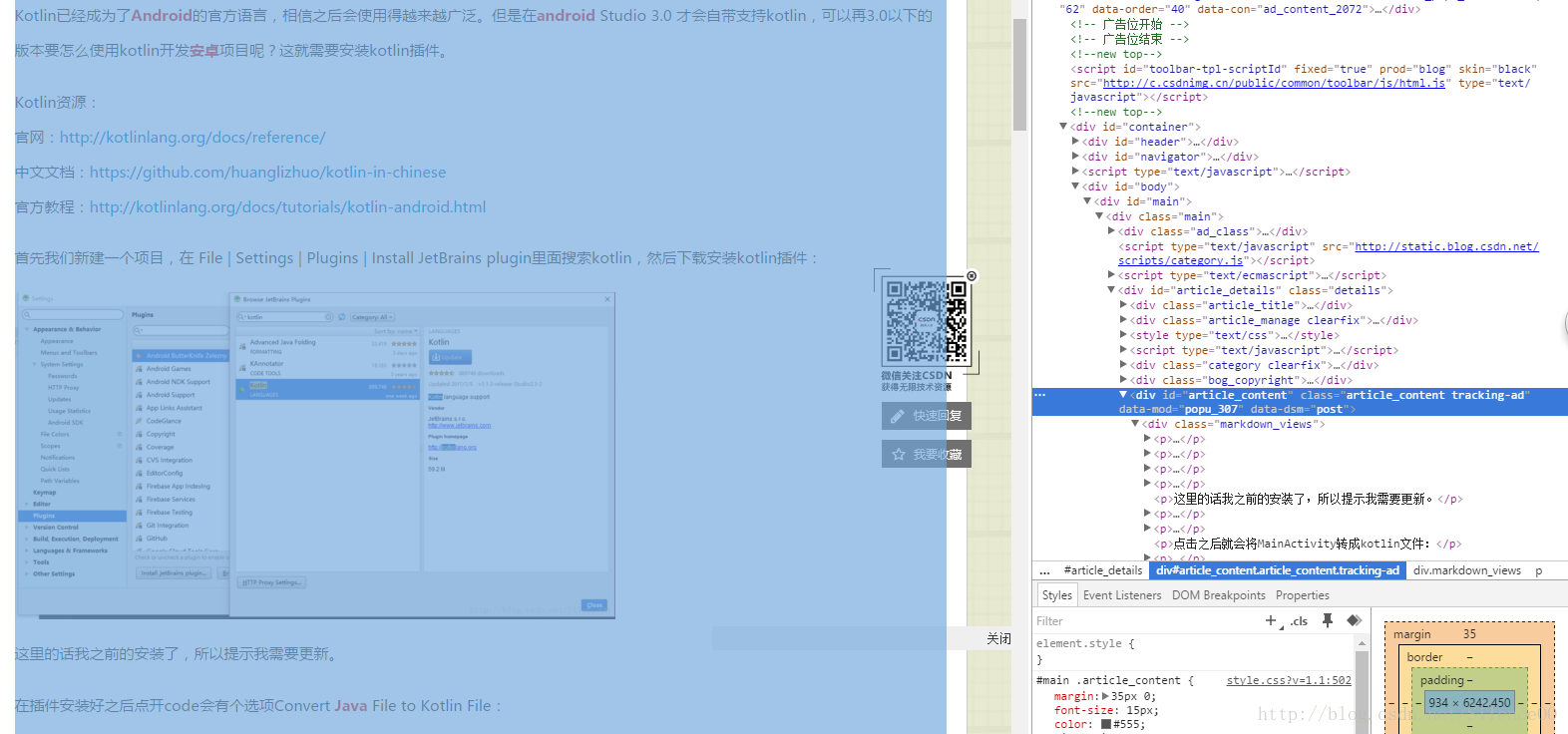The height and width of the screenshot is (734, 1568).
Task: Collapse the div id="body" node
Action: coord(1075,186)
